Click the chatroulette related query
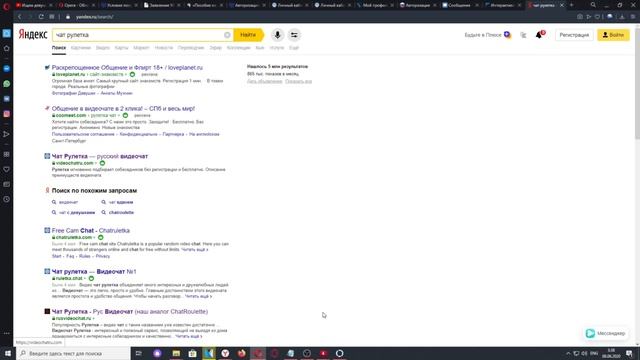 click(121, 213)
